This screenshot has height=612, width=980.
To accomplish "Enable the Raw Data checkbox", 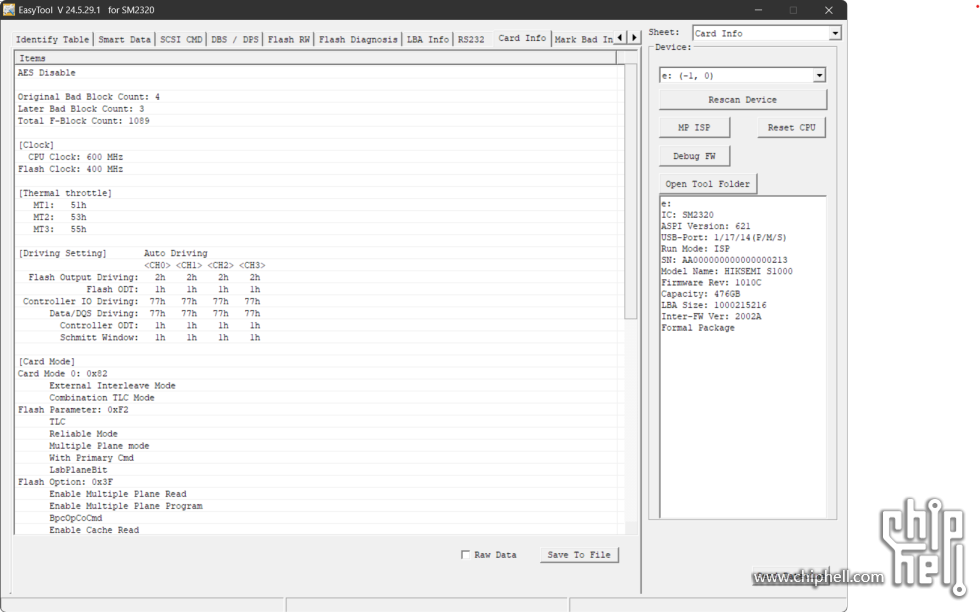I will [x=465, y=554].
